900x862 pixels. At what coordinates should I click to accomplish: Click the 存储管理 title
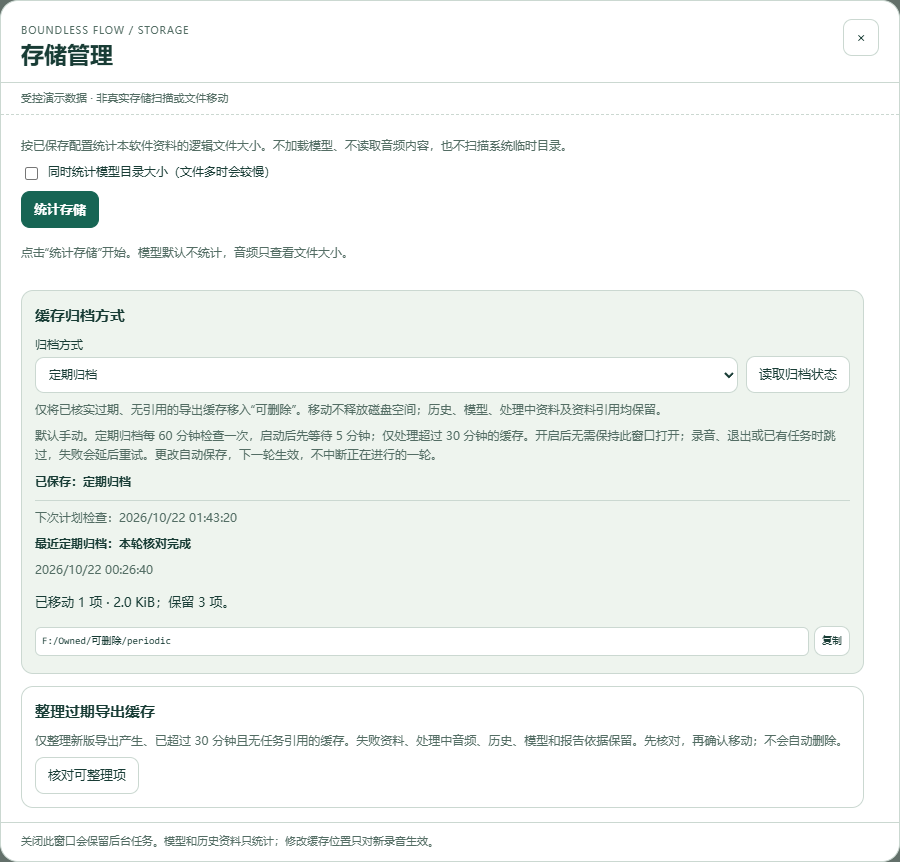67,56
